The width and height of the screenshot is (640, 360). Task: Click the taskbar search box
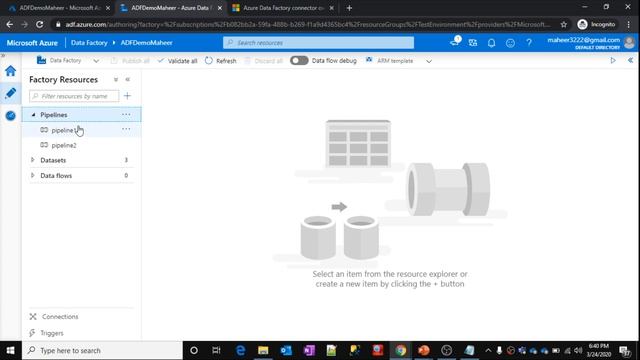coord(102,351)
